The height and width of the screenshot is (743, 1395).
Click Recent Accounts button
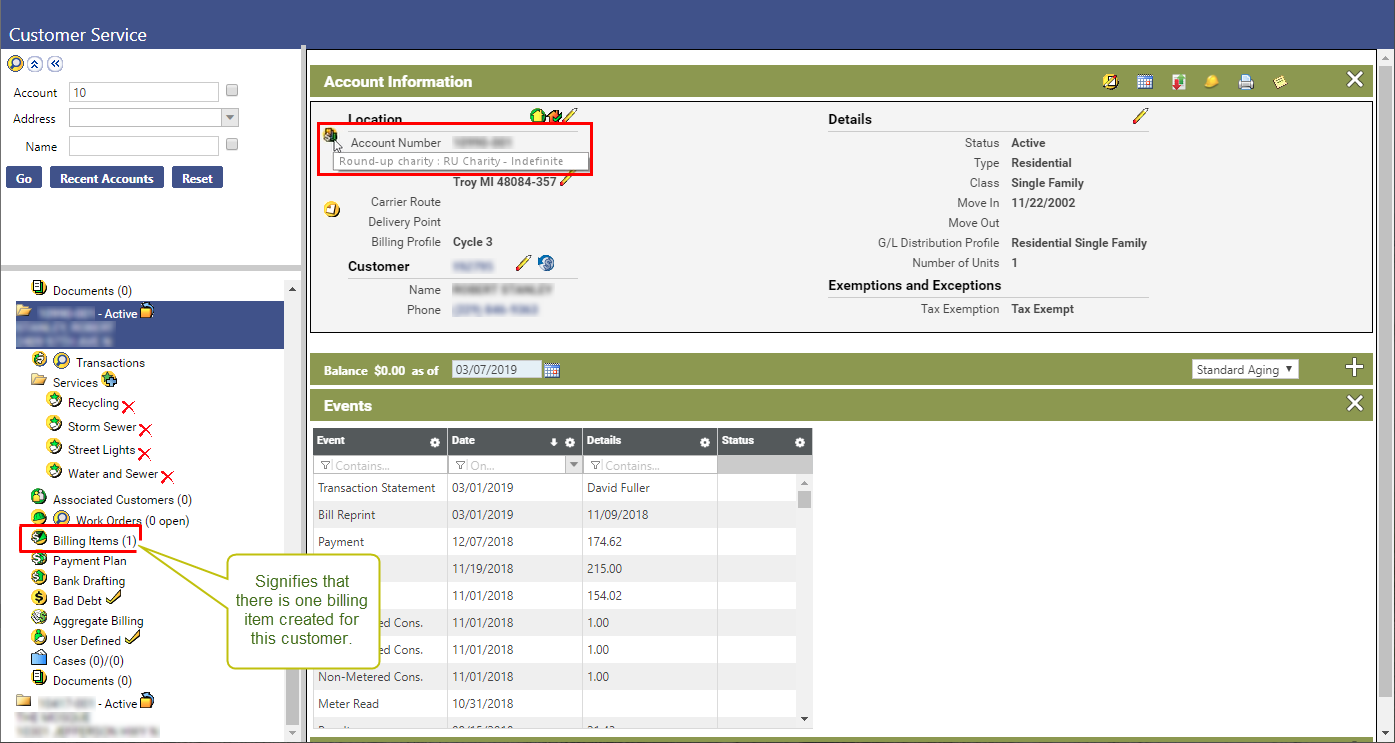pos(107,178)
